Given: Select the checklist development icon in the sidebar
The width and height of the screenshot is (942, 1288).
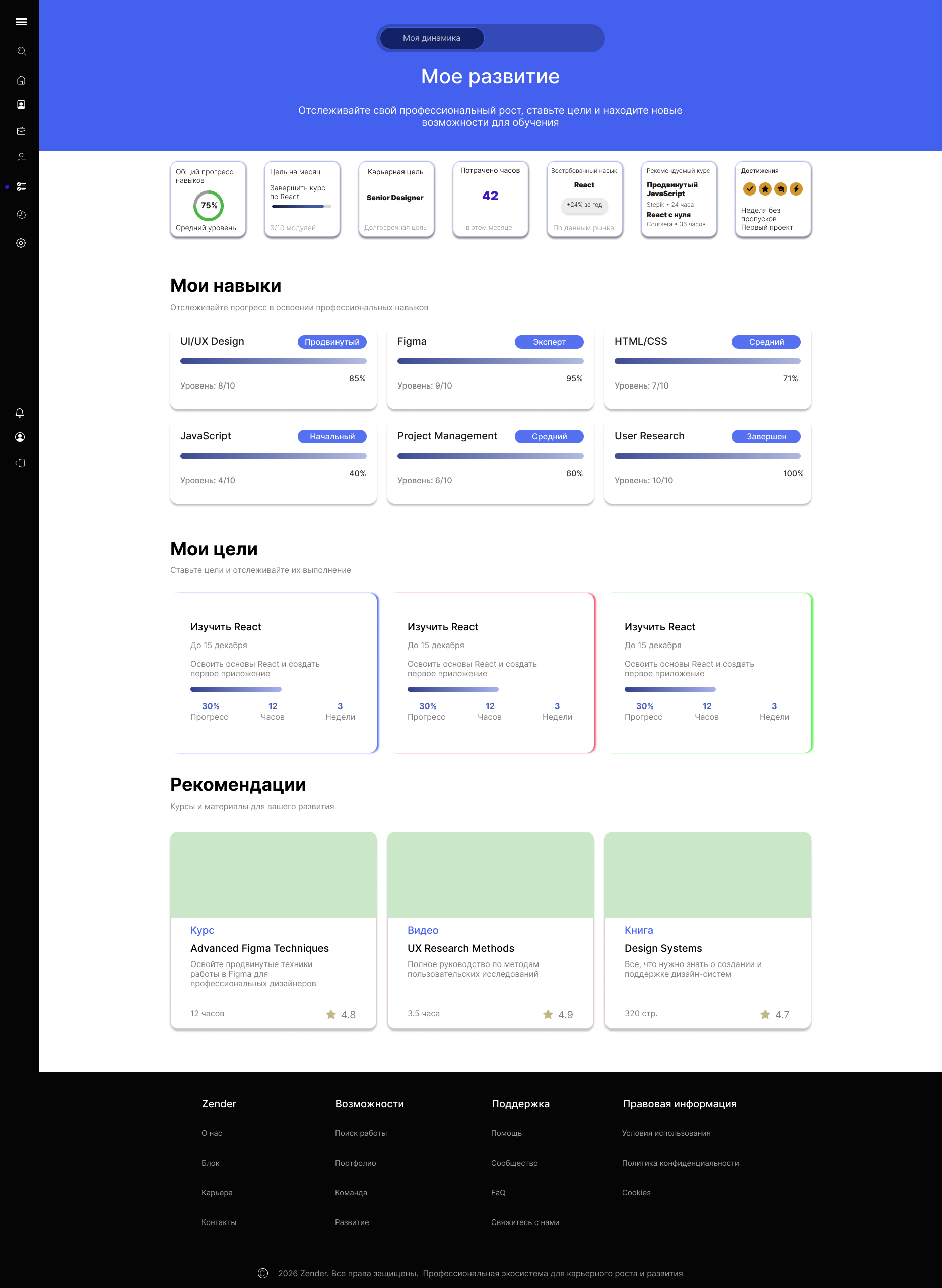Looking at the screenshot, I should point(21,186).
